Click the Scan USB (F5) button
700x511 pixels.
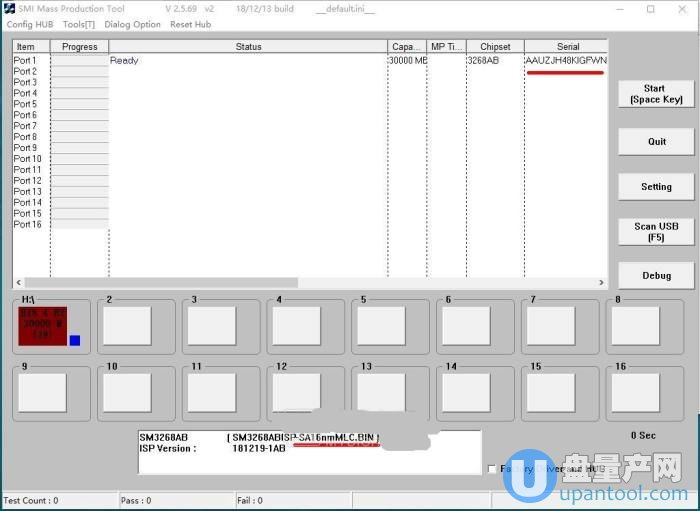[x=656, y=232]
